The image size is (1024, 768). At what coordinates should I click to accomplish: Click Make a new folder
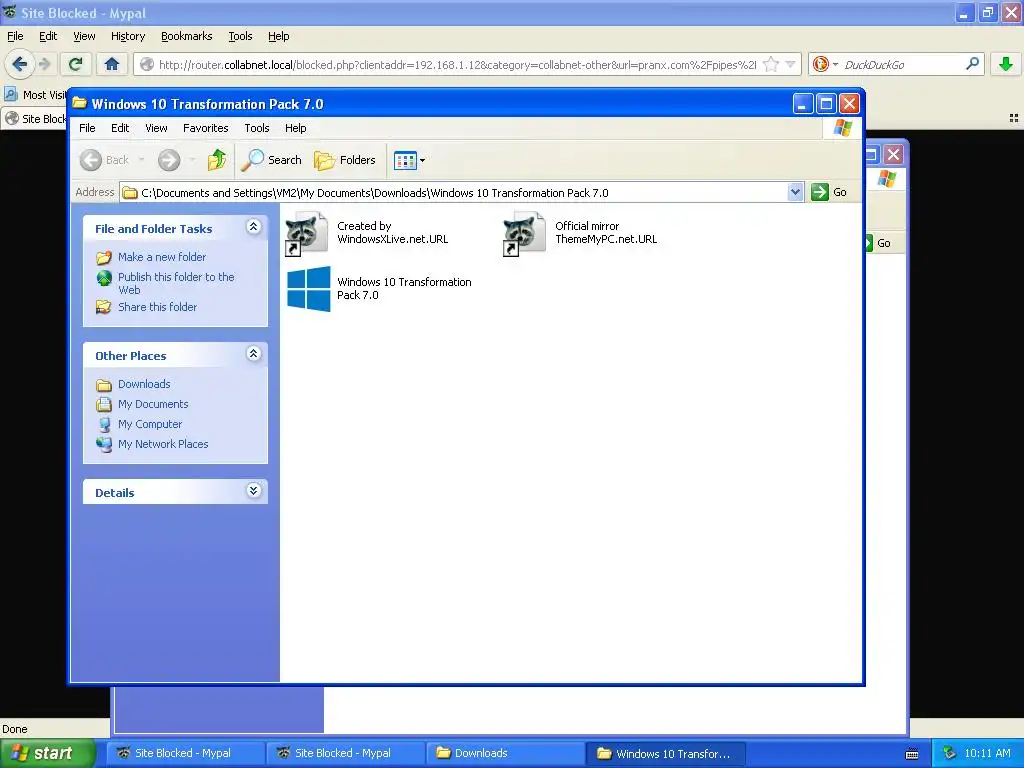161,257
